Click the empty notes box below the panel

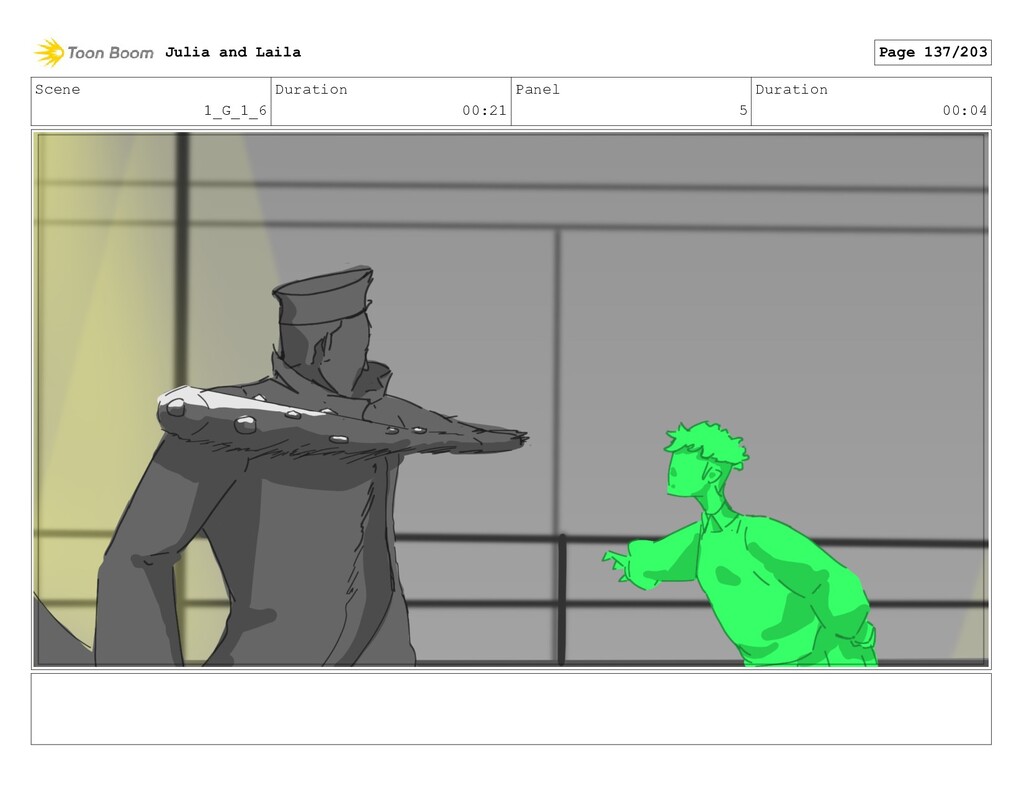(x=511, y=709)
